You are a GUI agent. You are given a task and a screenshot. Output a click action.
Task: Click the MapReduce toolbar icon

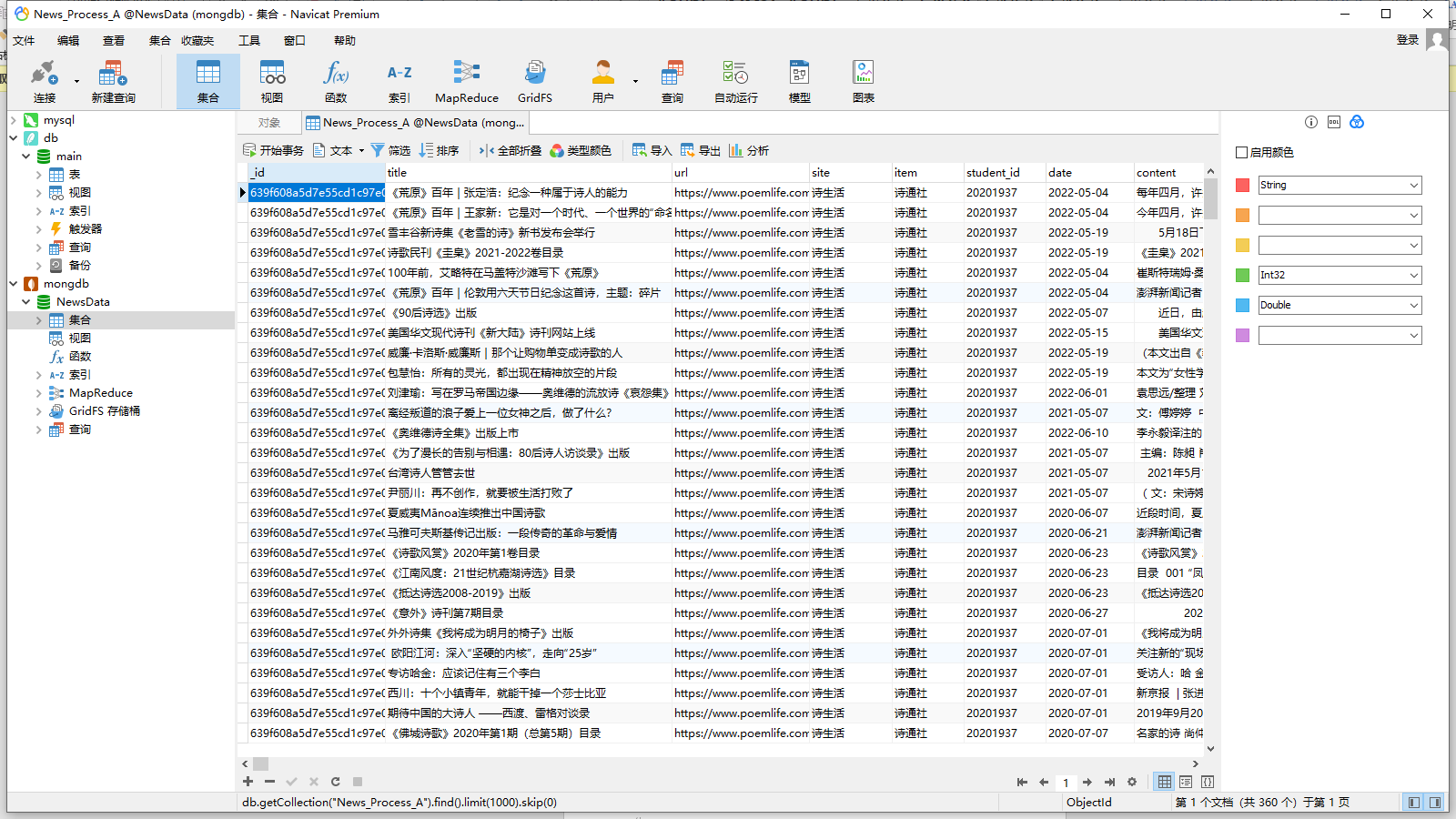(467, 82)
